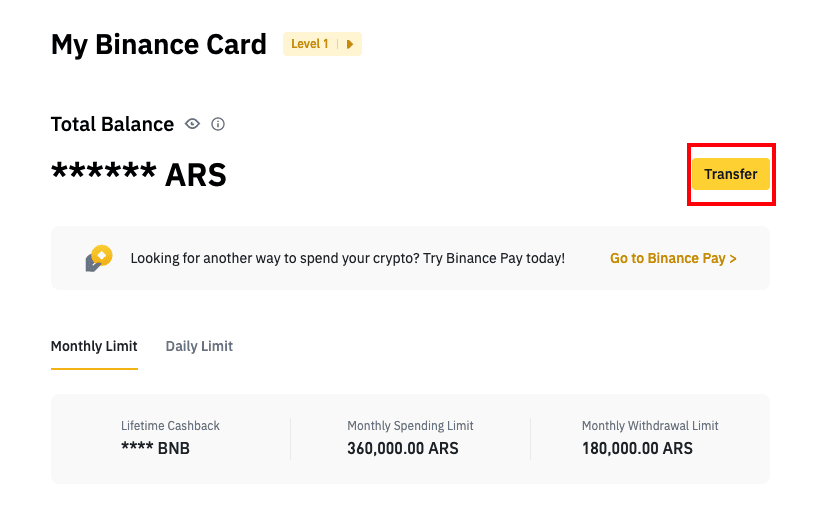Image resolution: width=831 pixels, height=532 pixels.
Task: Click the info icon beside Total Balance
Action: click(218, 124)
